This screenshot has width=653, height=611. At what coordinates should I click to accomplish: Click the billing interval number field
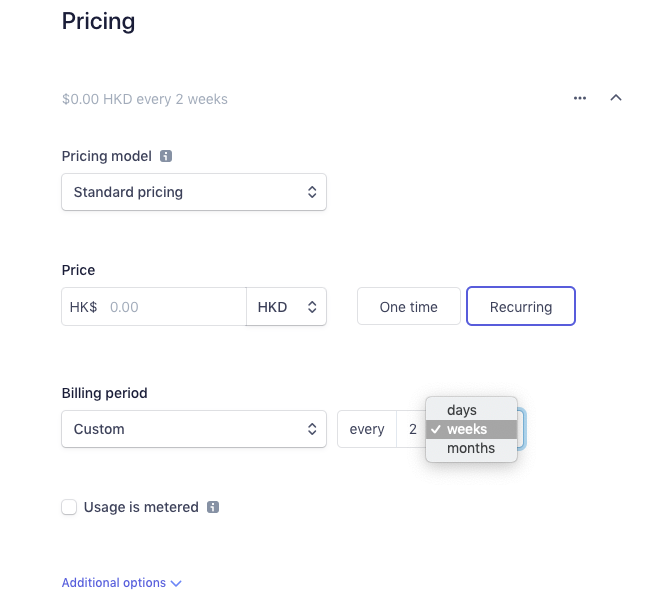tap(410, 429)
